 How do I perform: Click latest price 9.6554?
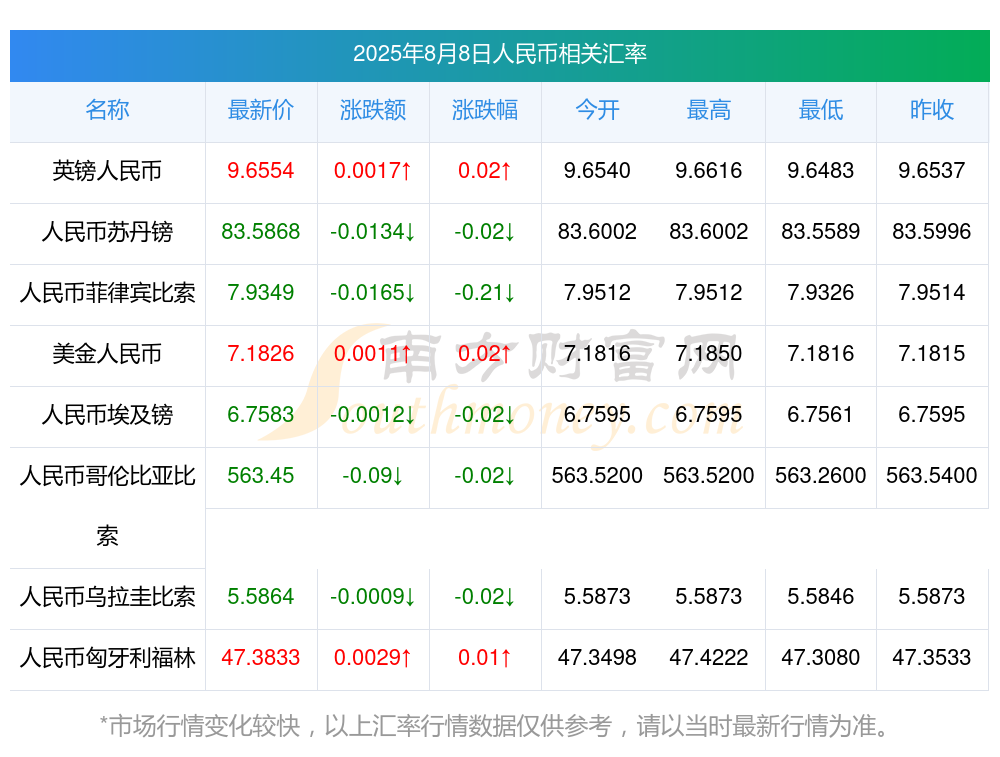[261, 170]
